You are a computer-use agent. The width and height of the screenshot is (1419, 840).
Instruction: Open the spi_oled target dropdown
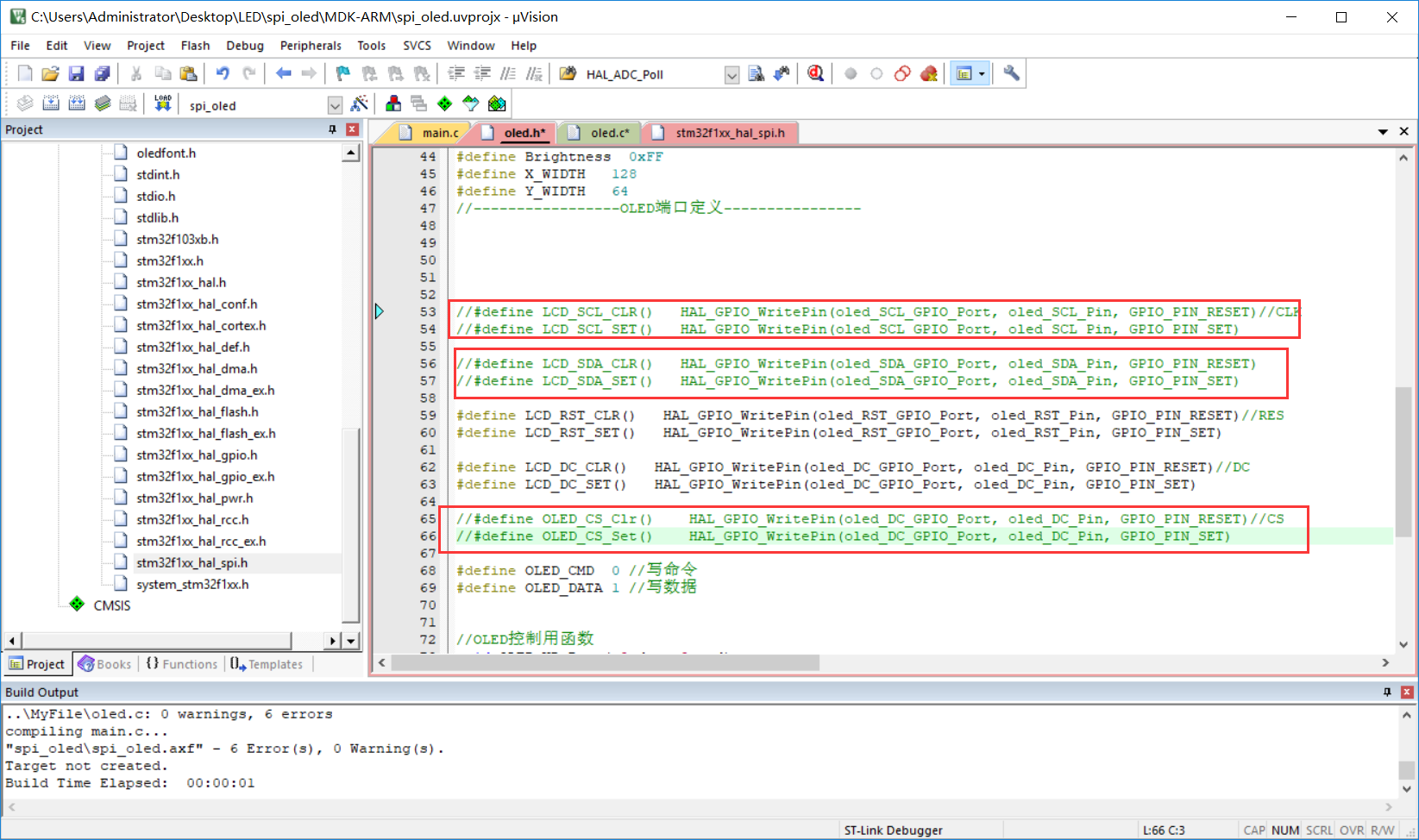click(x=335, y=105)
